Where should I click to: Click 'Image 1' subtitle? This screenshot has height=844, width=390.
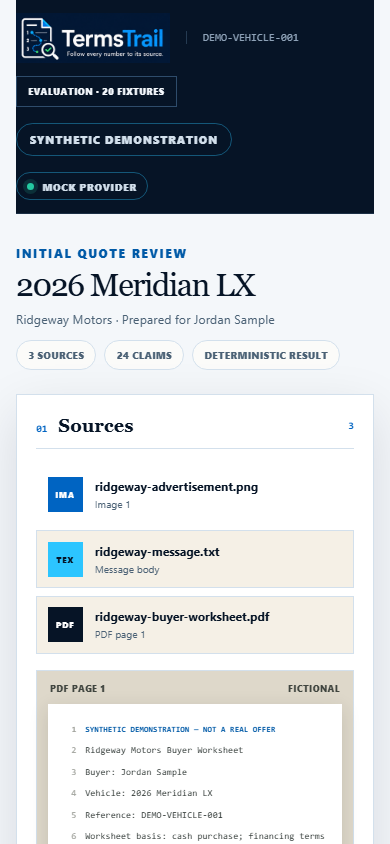click(x=112, y=505)
